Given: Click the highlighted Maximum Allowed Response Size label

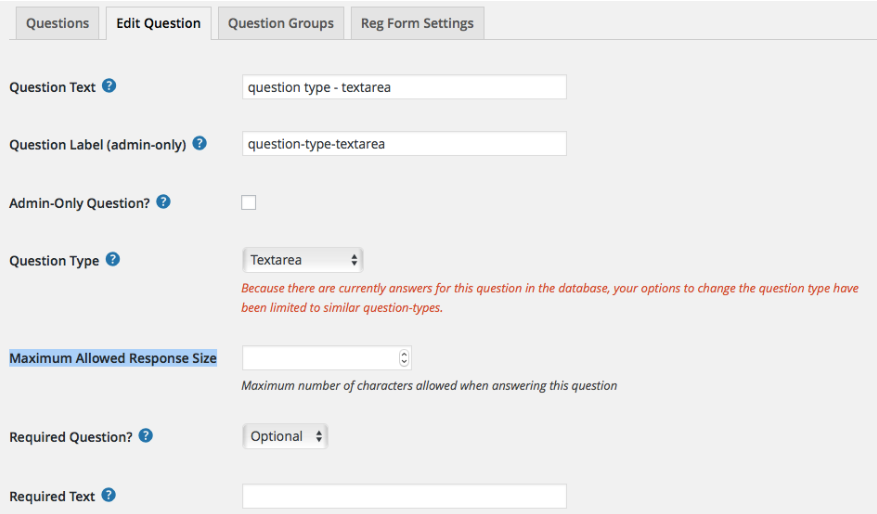Looking at the screenshot, I should click(113, 358).
